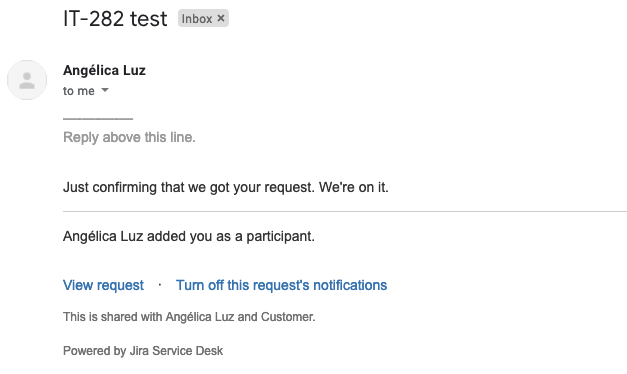Click the word 'Customer' in the shared-with line
The width and height of the screenshot is (627, 374).
click(x=287, y=317)
